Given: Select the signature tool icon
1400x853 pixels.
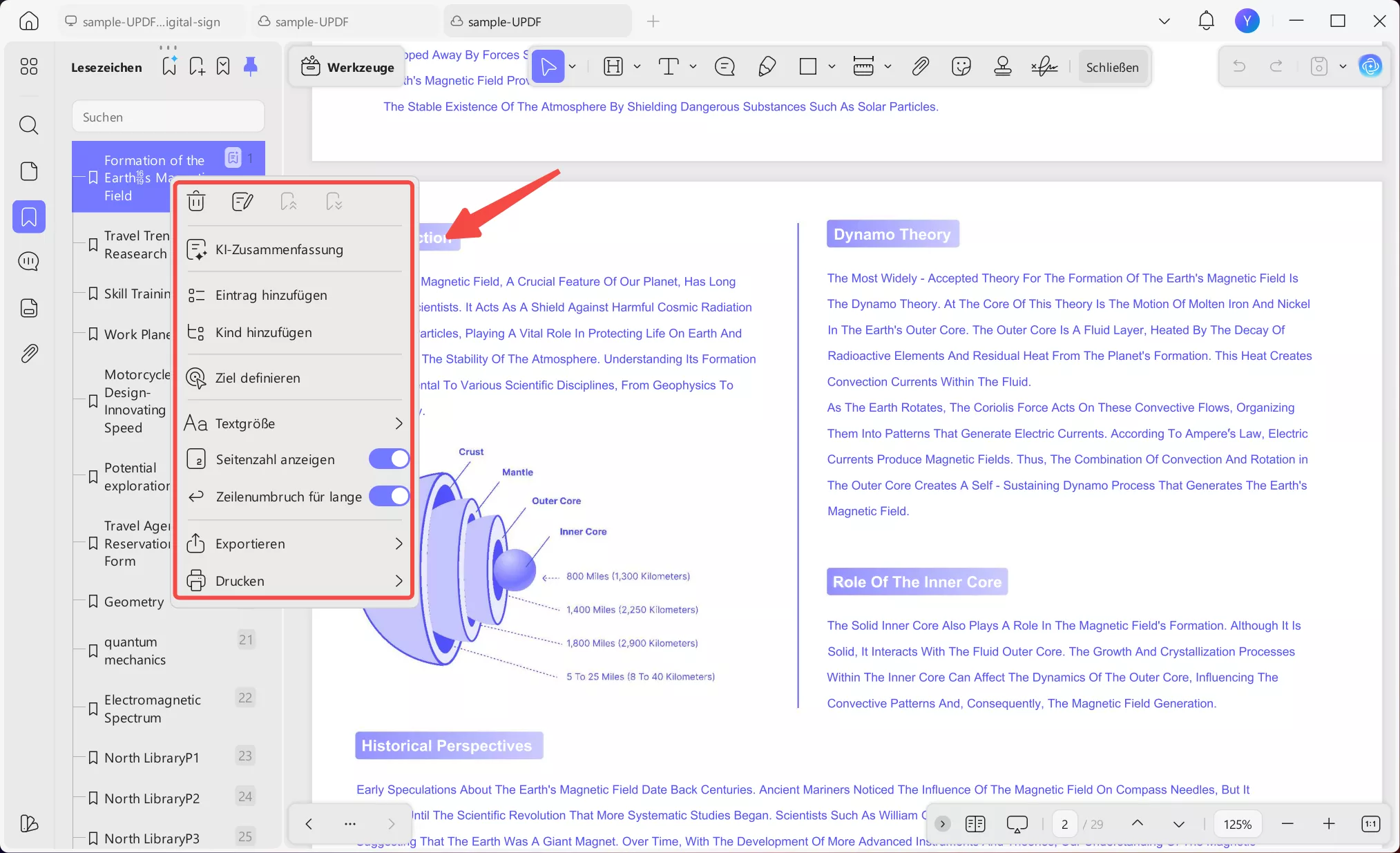Looking at the screenshot, I should 1044,66.
